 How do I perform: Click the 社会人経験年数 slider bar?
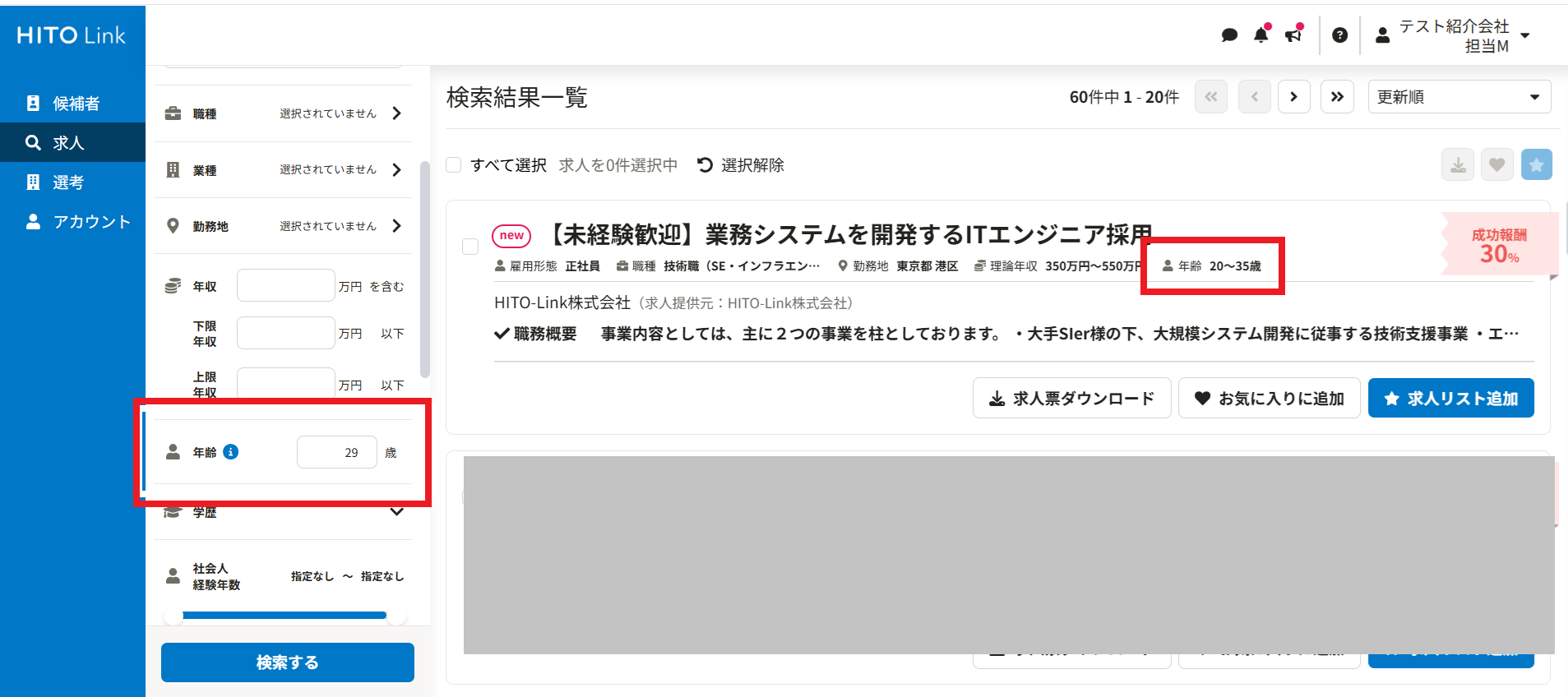(284, 615)
